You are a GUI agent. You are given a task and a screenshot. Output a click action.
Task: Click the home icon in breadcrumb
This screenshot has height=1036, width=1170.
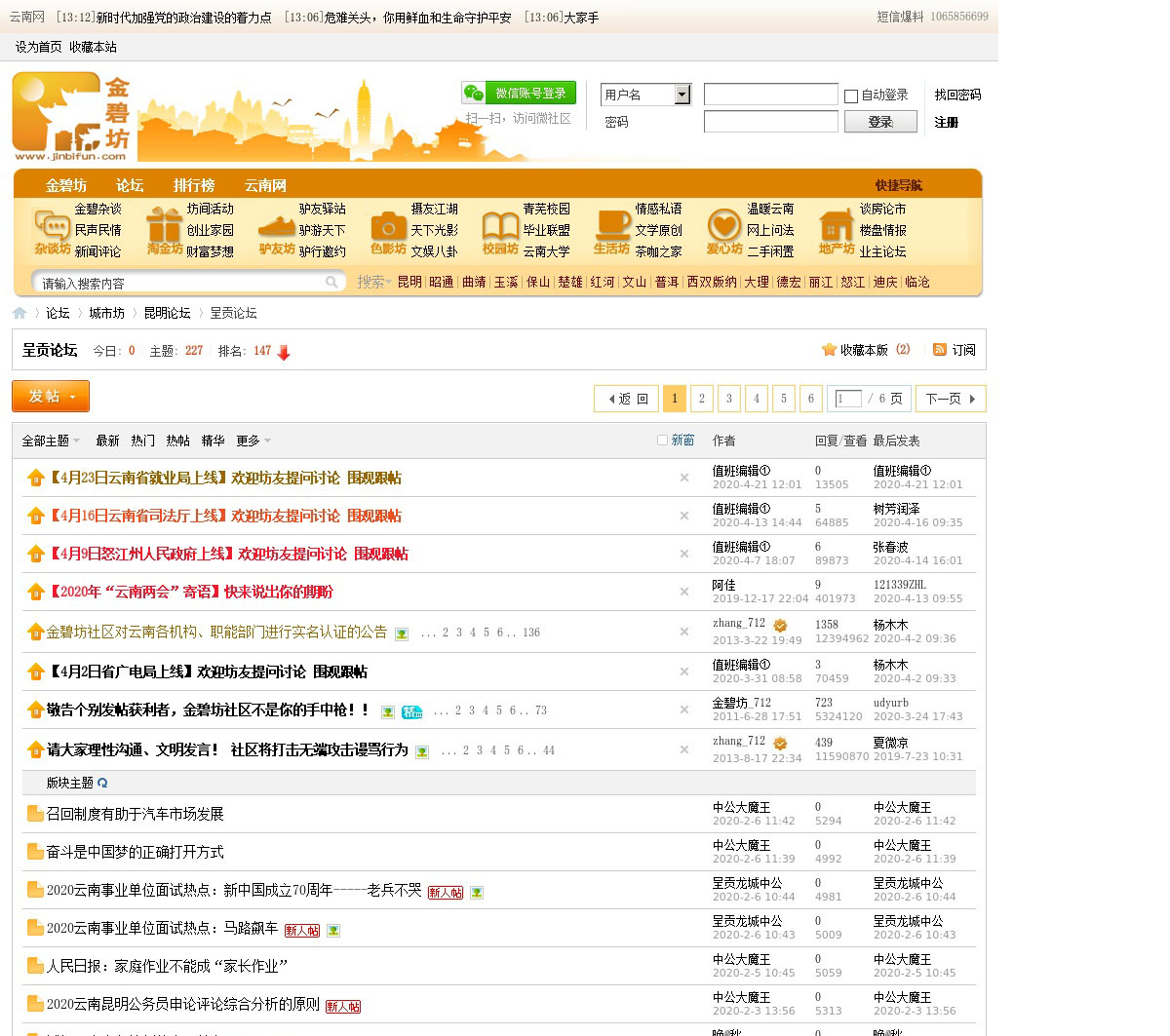(x=19, y=313)
